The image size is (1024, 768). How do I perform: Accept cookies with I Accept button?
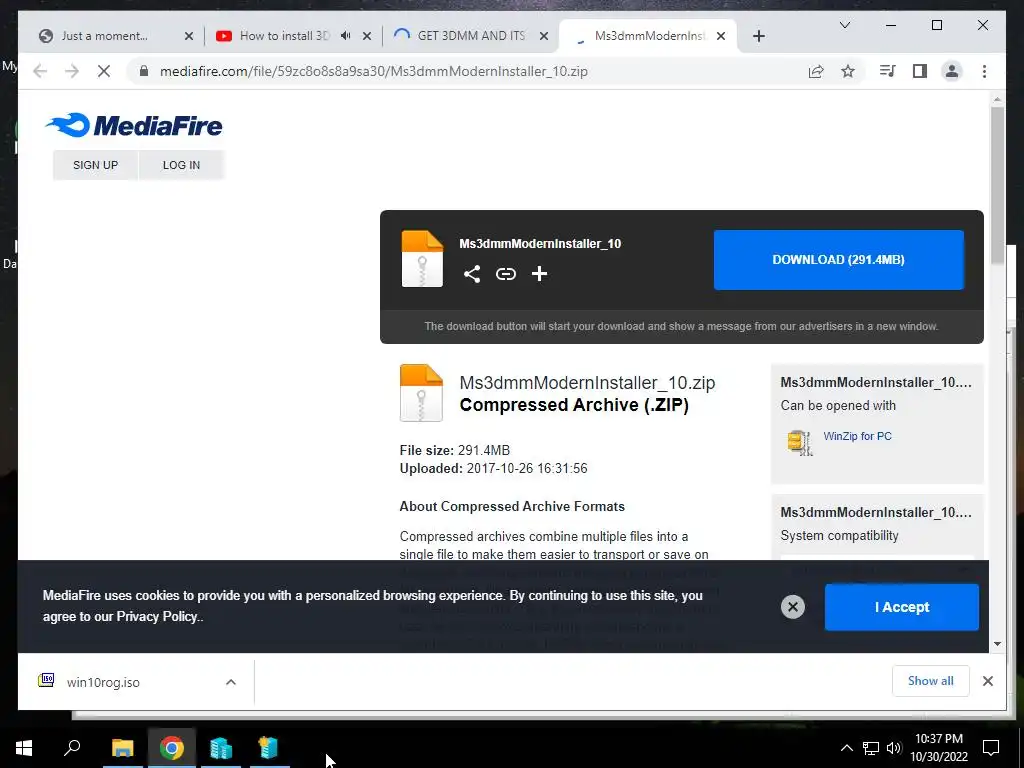[x=901, y=607]
